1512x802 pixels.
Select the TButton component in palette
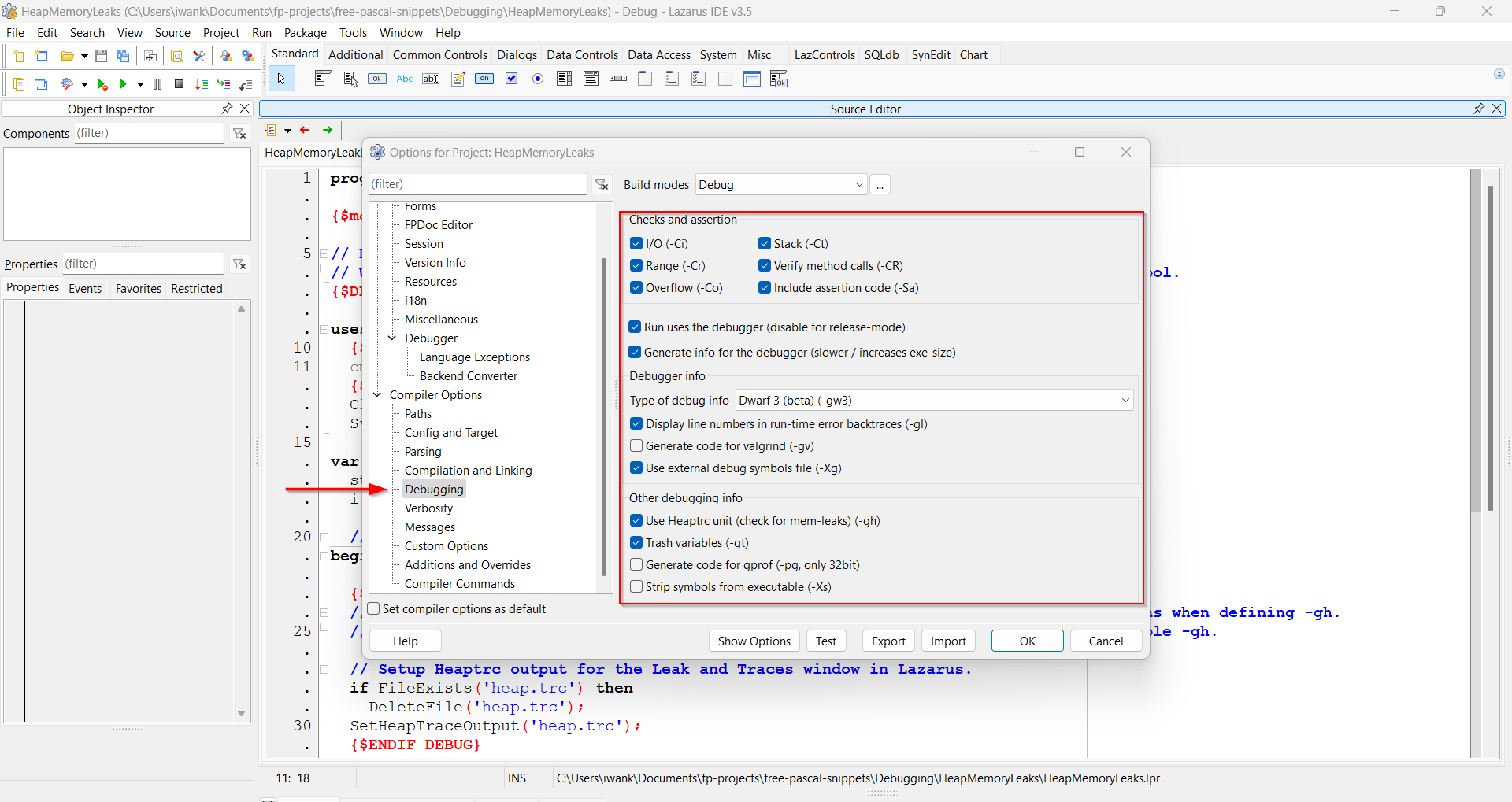[x=377, y=79]
